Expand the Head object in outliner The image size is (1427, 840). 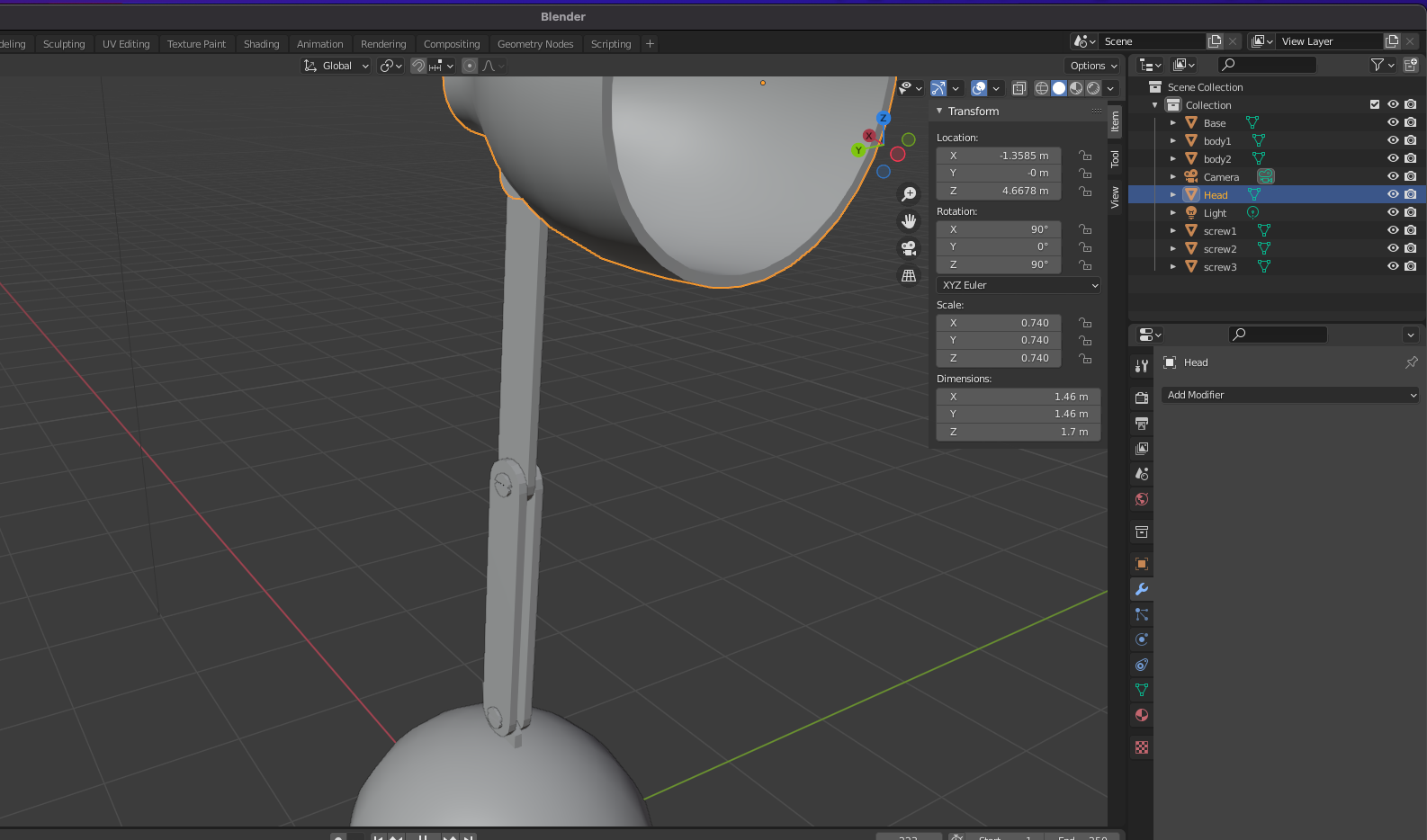click(1173, 194)
